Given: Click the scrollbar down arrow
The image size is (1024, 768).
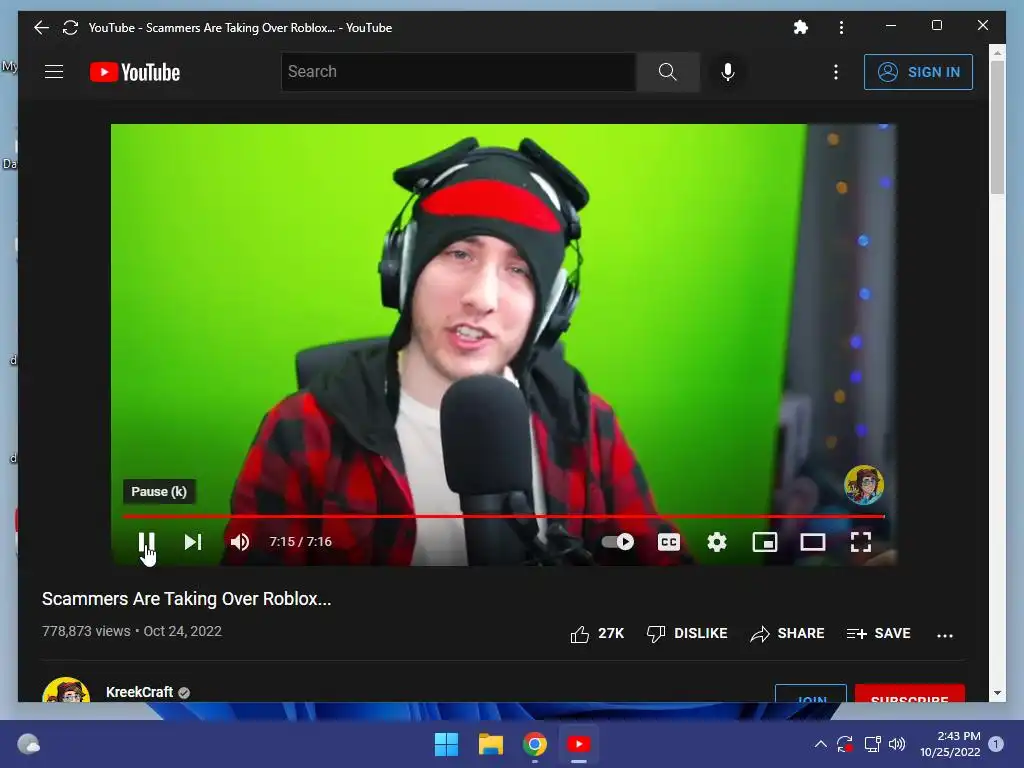Looking at the screenshot, I should (x=997, y=693).
